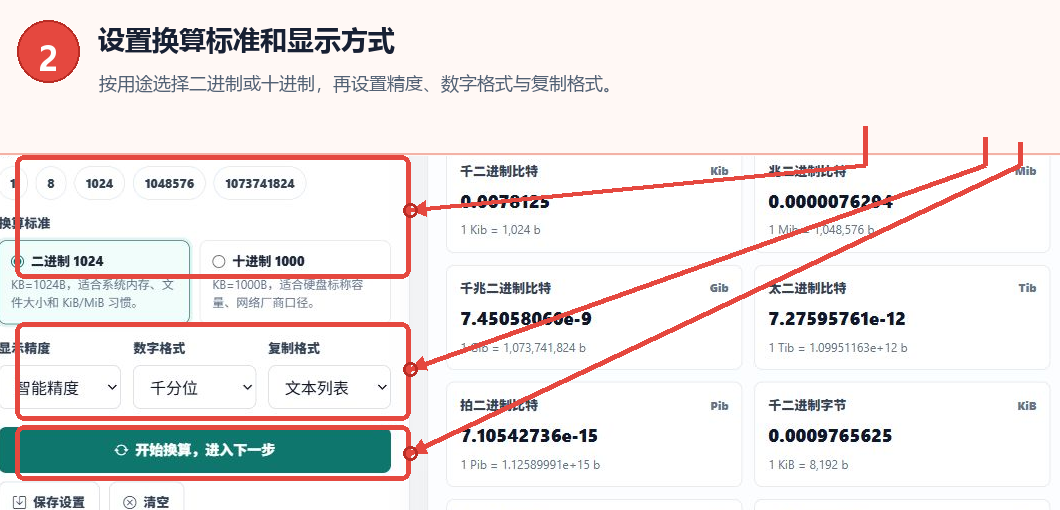The width and height of the screenshot is (1060, 510).
Task: Choose the quick value chip 1073741824
Action: [x=260, y=183]
